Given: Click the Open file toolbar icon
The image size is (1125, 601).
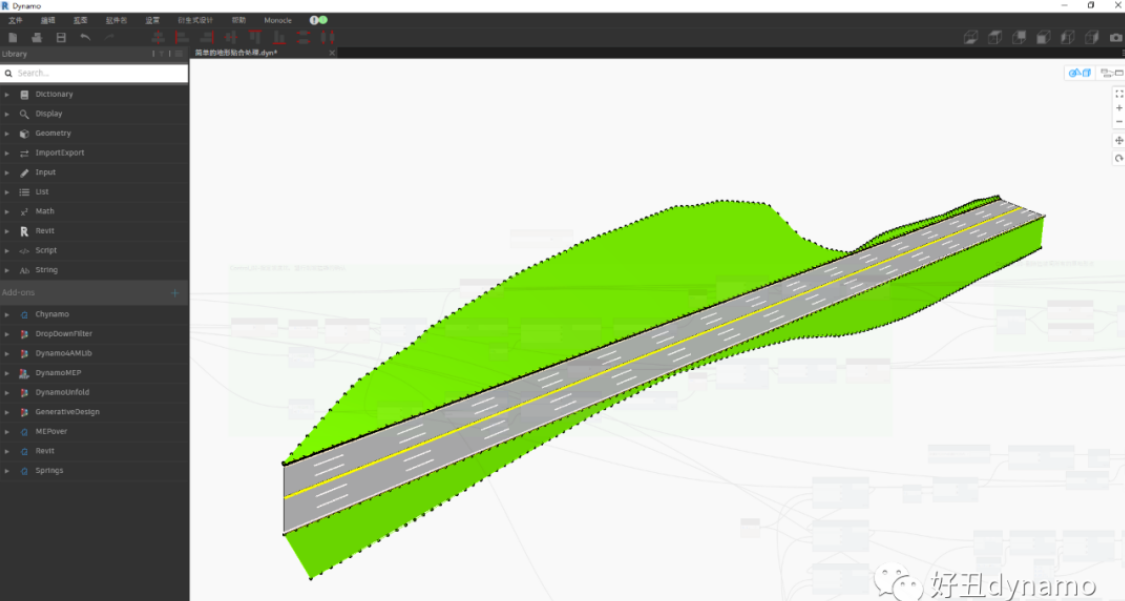Looking at the screenshot, I should pos(37,37).
